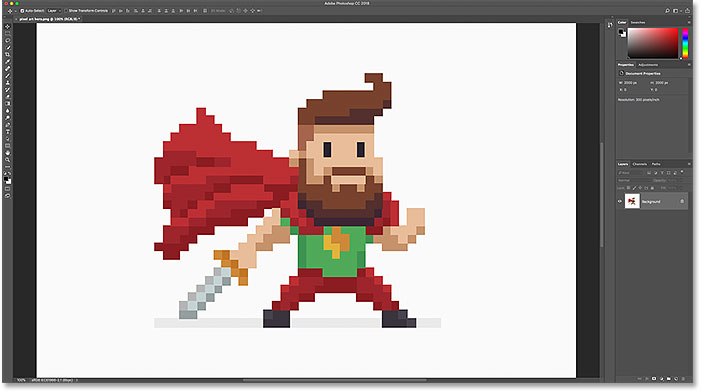Select the Quick Selection tool

coord(8,47)
